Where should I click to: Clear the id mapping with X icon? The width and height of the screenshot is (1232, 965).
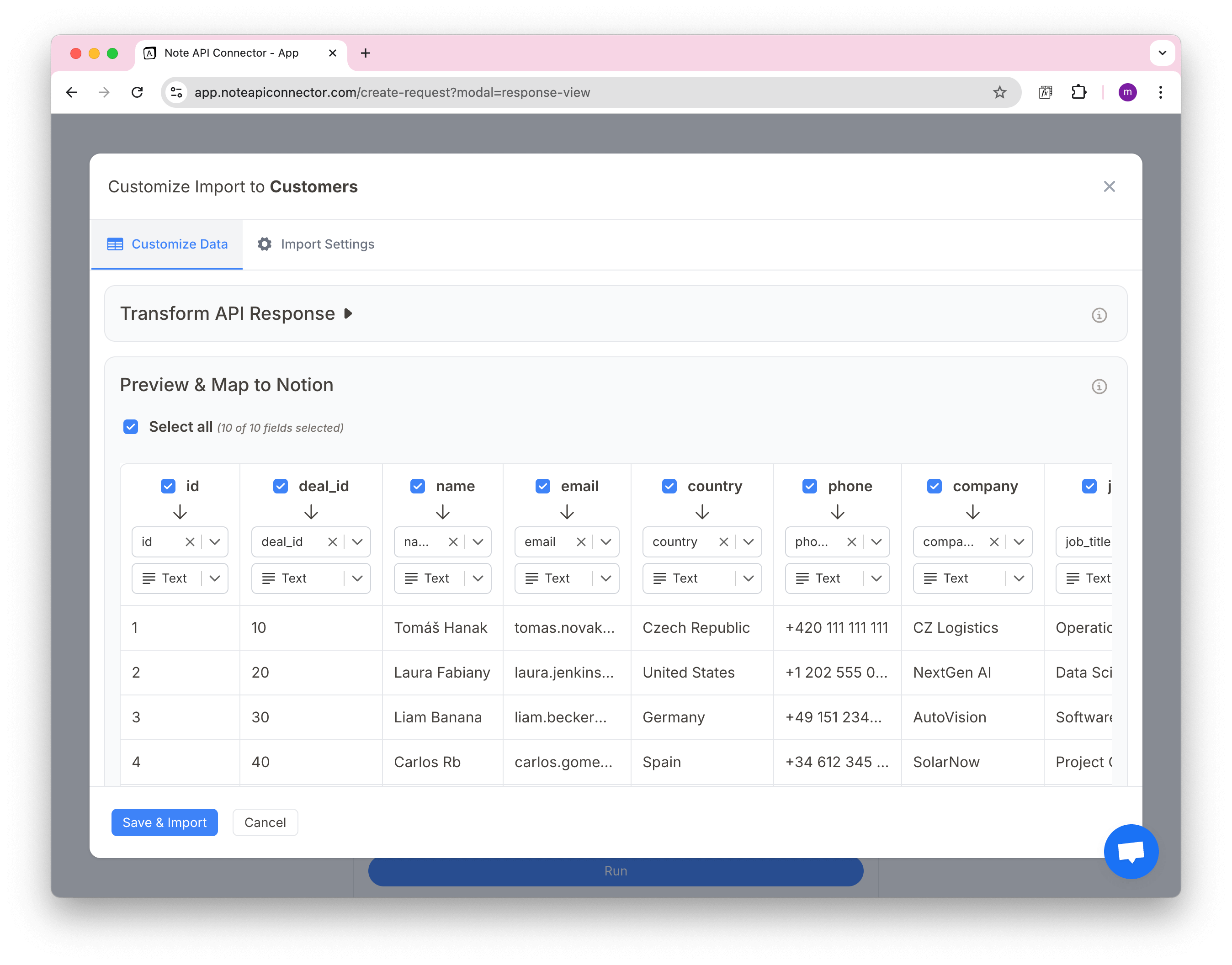[x=190, y=542]
